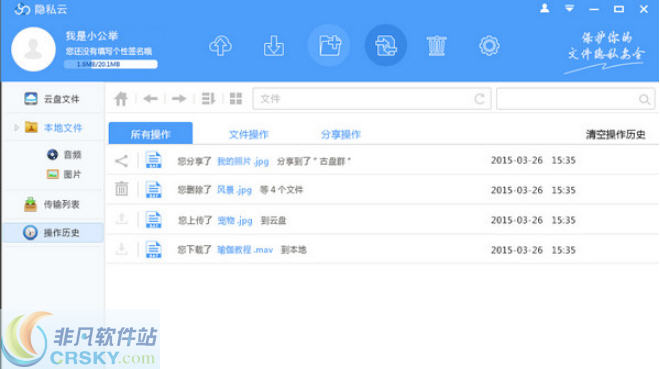Open 图片 category
Image resolution: width=660 pixels, height=369 pixels.
(64, 174)
